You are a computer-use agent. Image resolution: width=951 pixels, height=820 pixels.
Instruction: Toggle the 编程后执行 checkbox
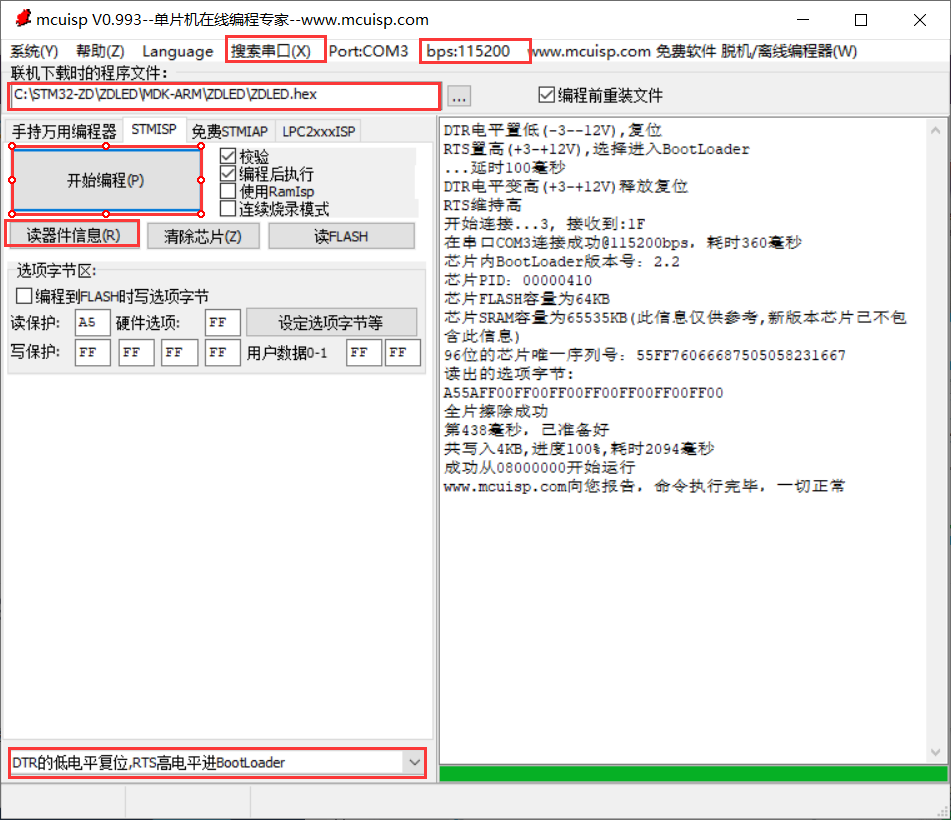[x=267, y=174]
